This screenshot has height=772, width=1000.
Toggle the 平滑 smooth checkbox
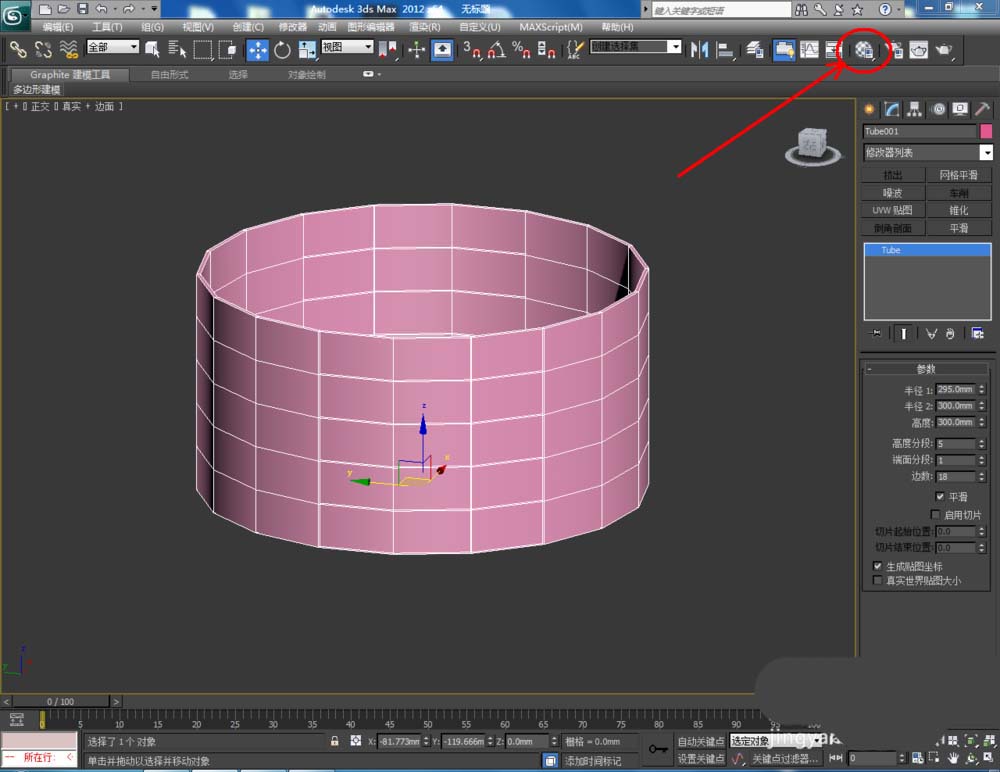coord(940,496)
